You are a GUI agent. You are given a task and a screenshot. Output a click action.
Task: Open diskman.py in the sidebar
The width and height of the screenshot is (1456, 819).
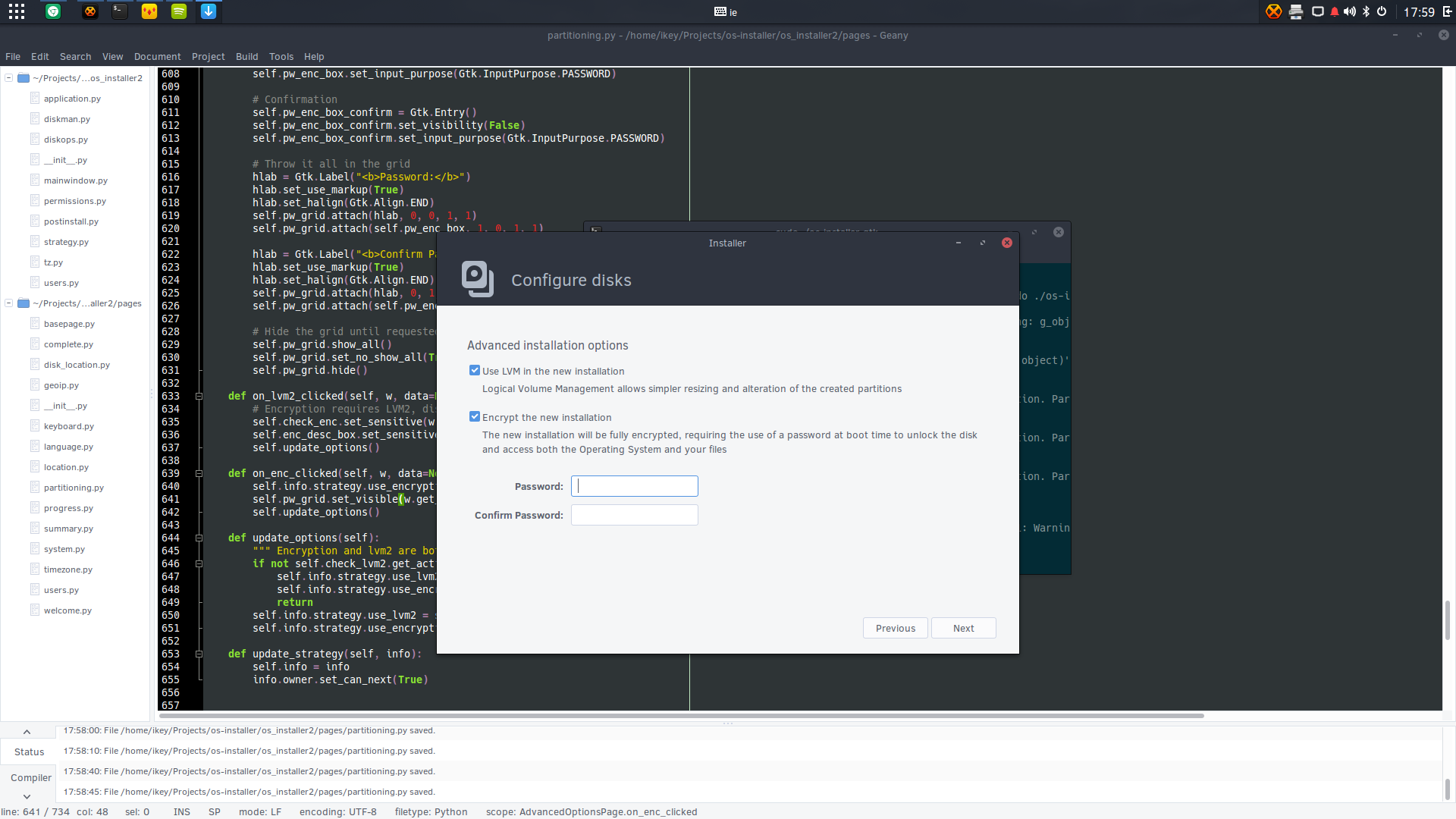click(x=67, y=119)
